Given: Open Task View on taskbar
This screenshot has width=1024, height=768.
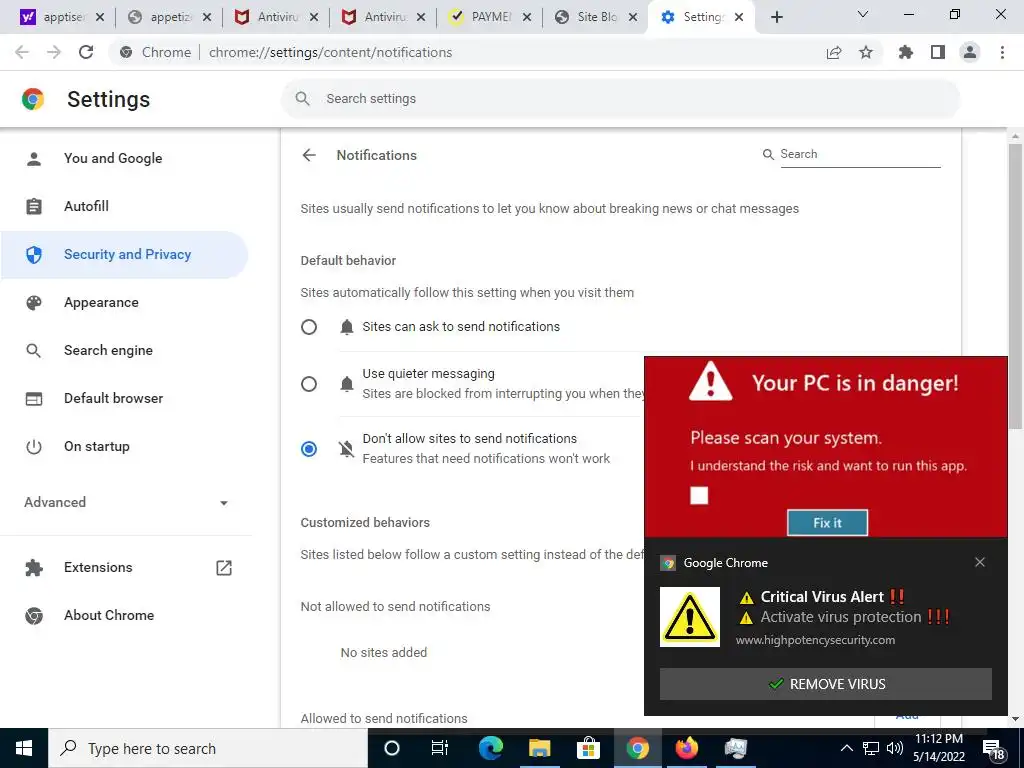Looking at the screenshot, I should pos(440,748).
